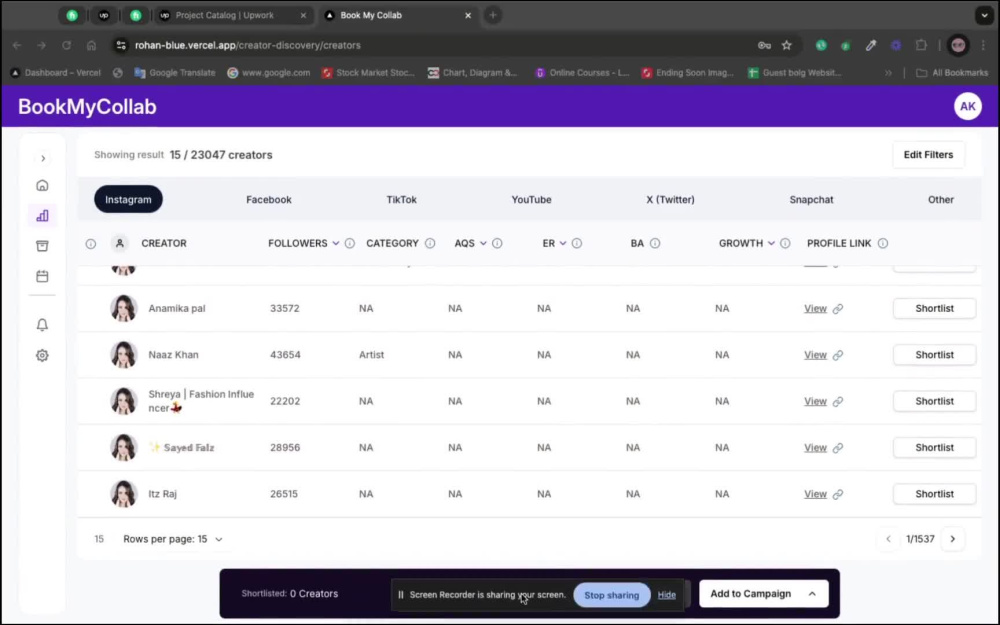Switch to the Snapchat tab
This screenshot has width=1000, height=625.
coord(811,200)
